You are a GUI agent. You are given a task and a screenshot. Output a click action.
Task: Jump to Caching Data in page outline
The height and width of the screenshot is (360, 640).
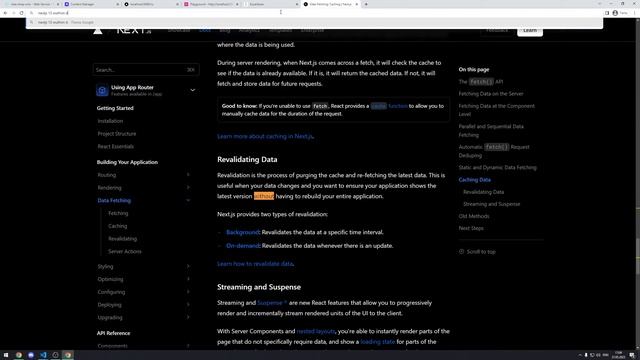point(474,180)
